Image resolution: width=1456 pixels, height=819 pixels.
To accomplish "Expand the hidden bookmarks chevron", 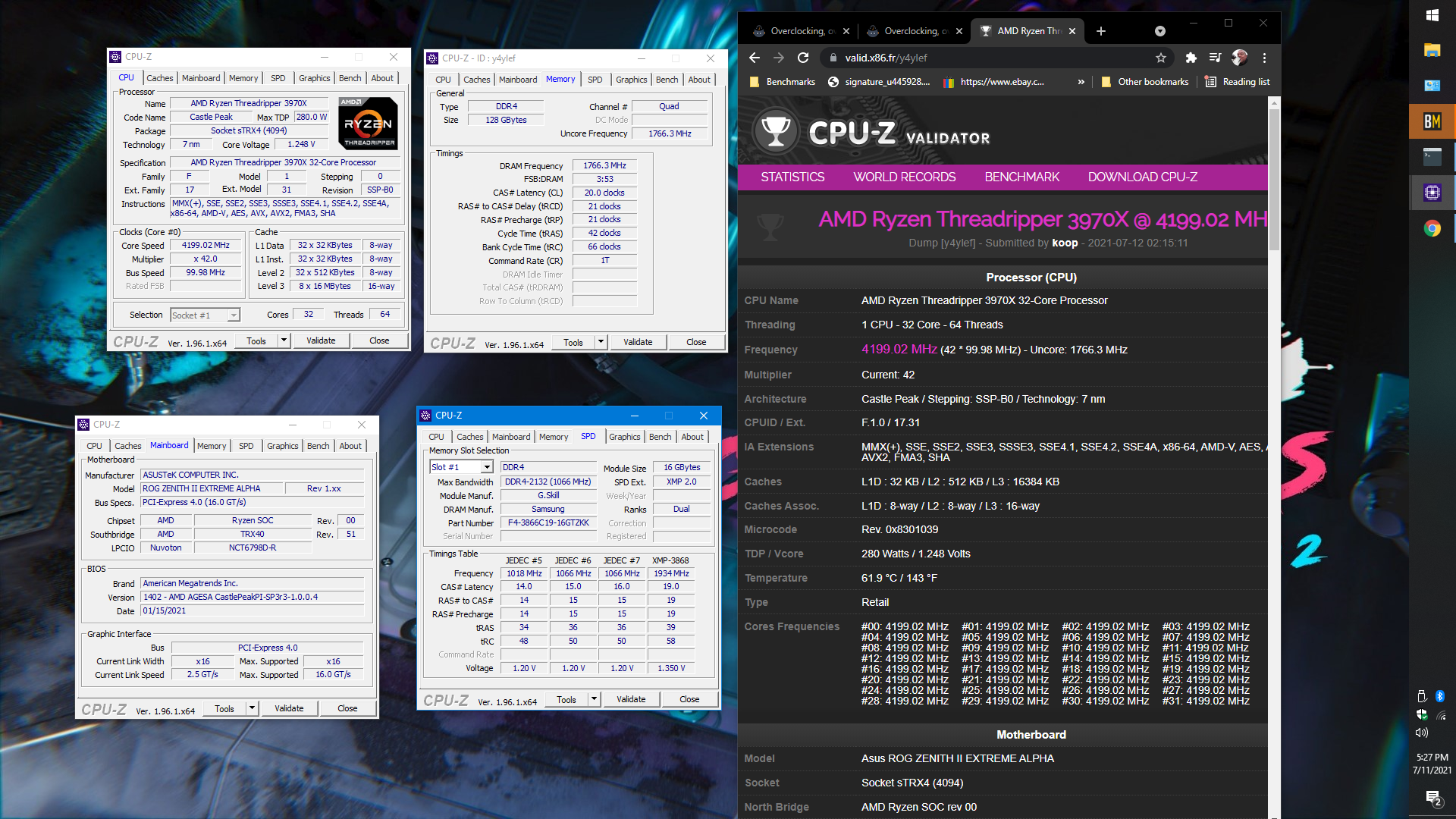I will tap(1081, 82).
